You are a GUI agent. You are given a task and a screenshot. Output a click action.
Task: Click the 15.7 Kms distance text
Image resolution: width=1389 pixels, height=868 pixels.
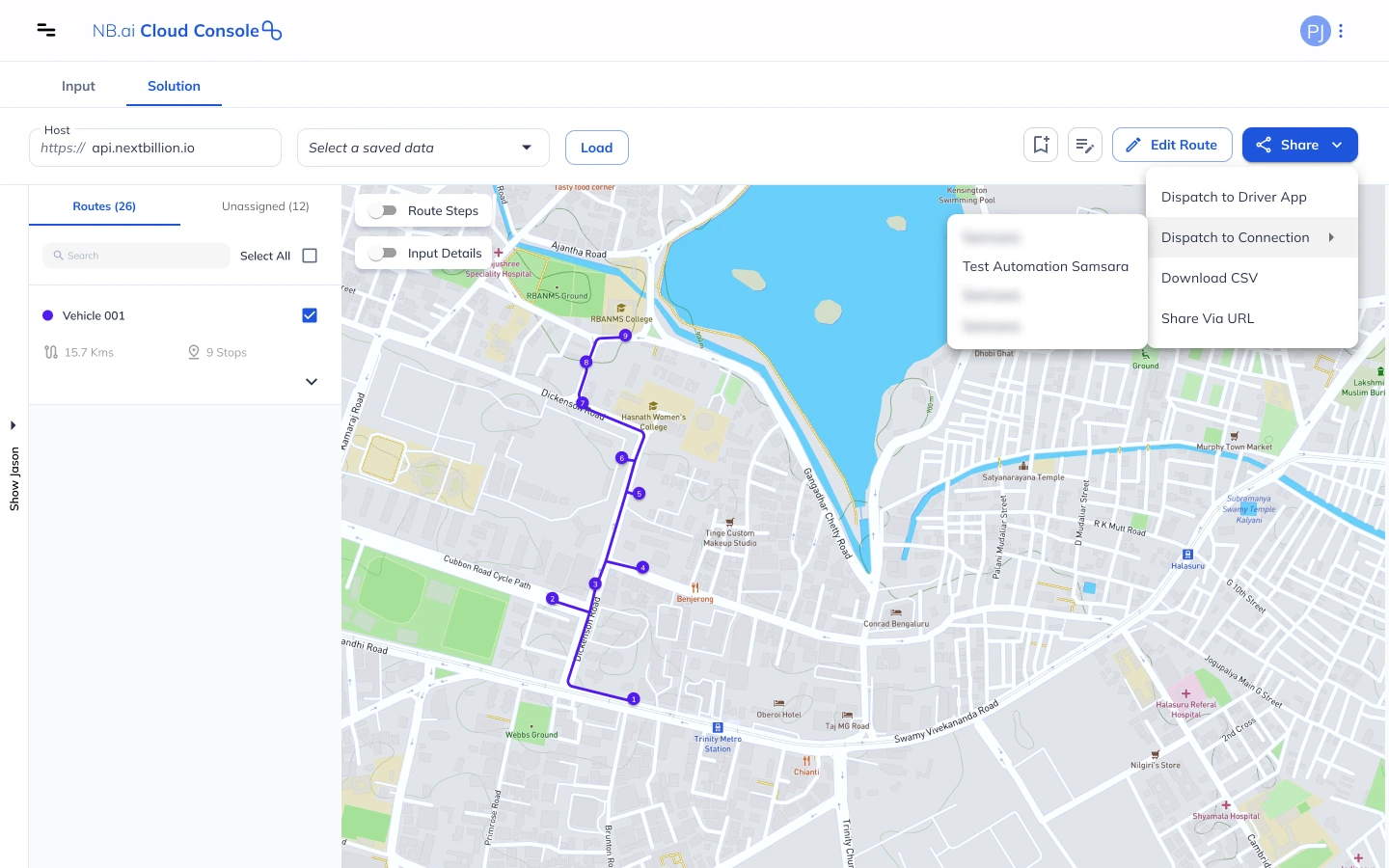89,353
